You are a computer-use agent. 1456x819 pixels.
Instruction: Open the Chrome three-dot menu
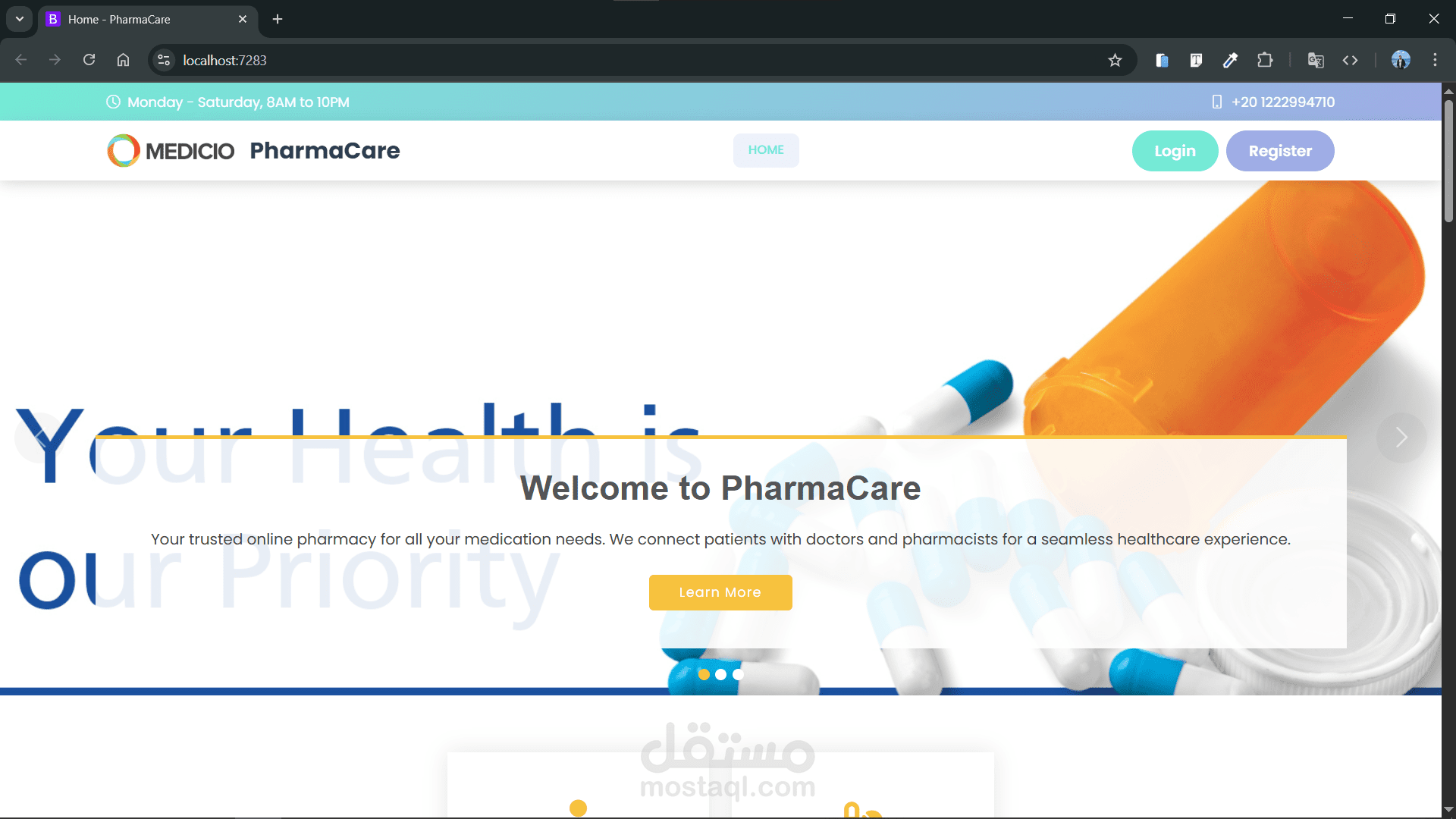point(1435,60)
